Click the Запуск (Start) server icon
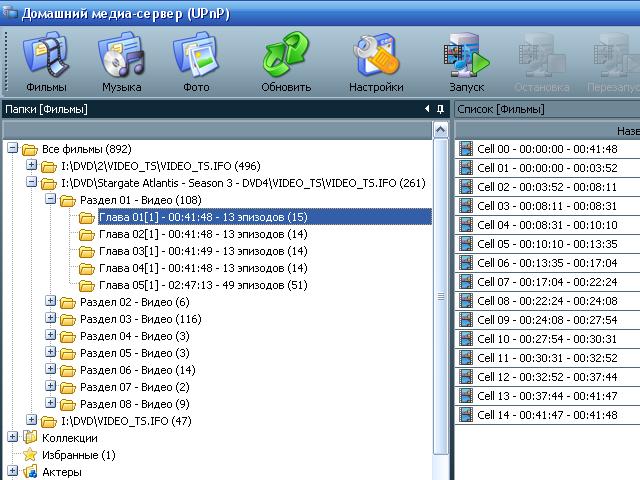This screenshot has width=640, height=480. point(466,61)
